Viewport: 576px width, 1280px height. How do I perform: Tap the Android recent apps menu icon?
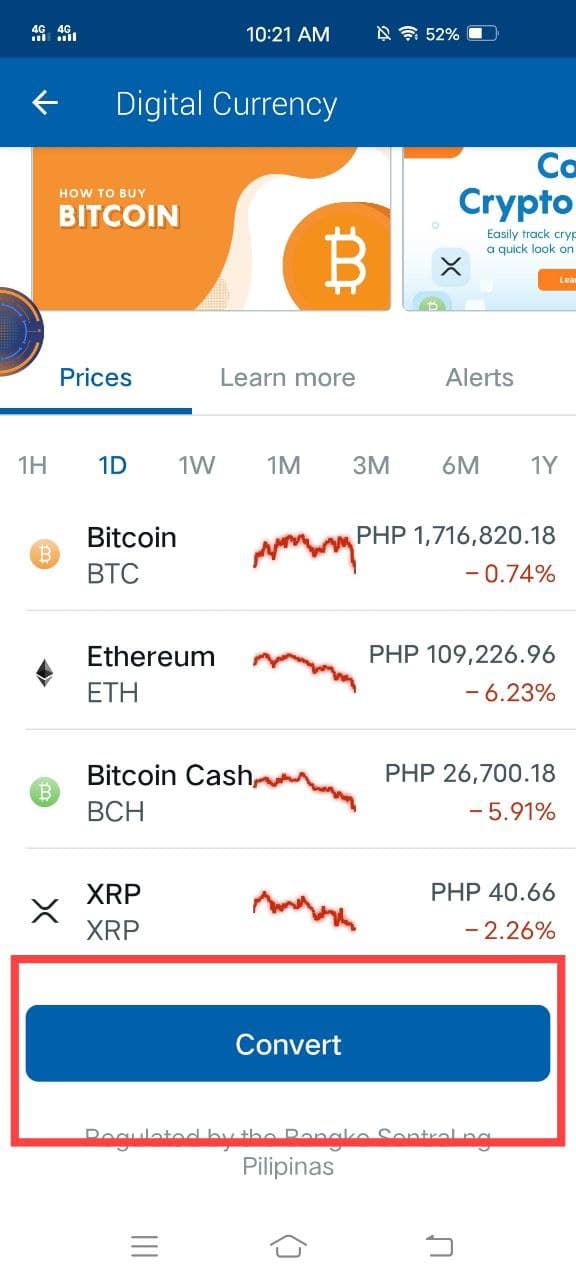click(x=145, y=1246)
